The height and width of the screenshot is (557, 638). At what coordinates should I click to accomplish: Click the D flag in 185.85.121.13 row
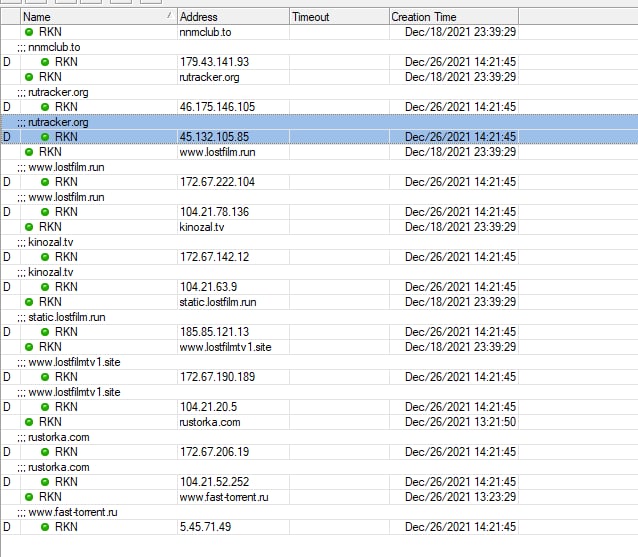pyautogui.click(x=7, y=332)
